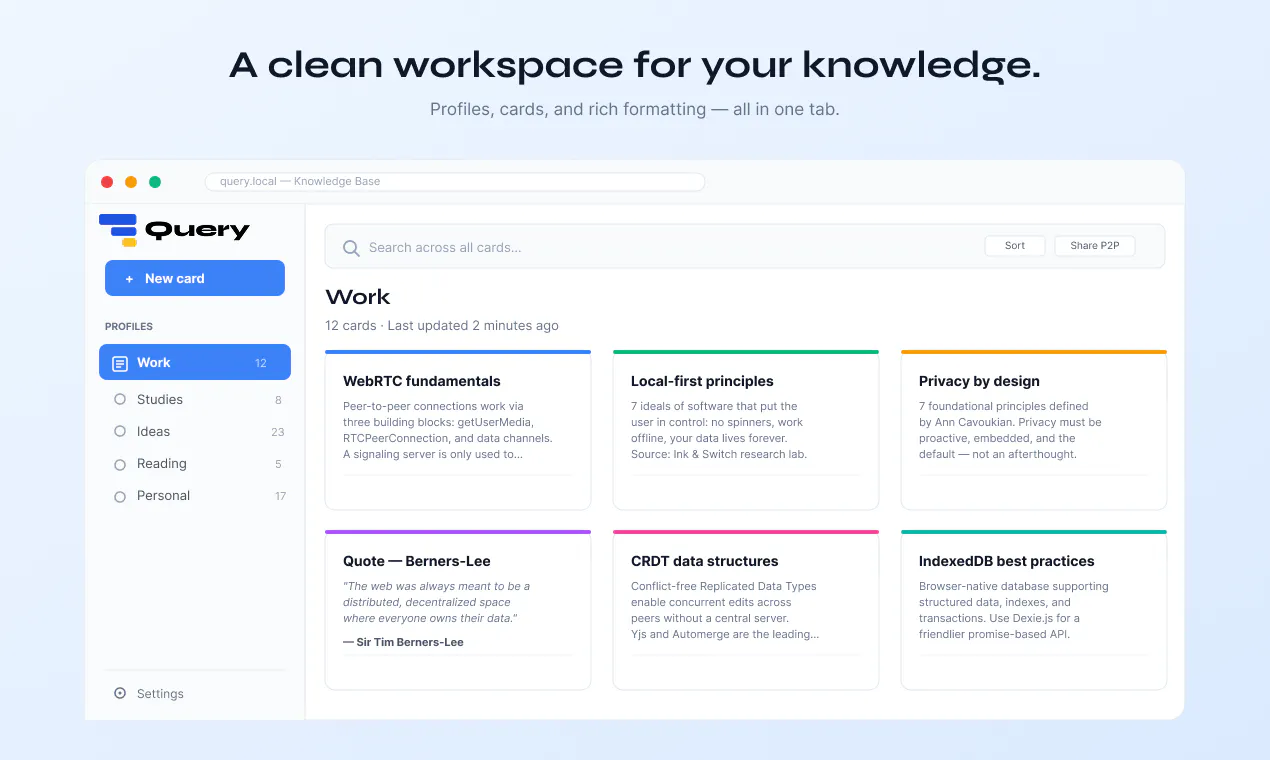Open the Local-first principles card
The width and height of the screenshot is (1270, 760).
point(746,430)
